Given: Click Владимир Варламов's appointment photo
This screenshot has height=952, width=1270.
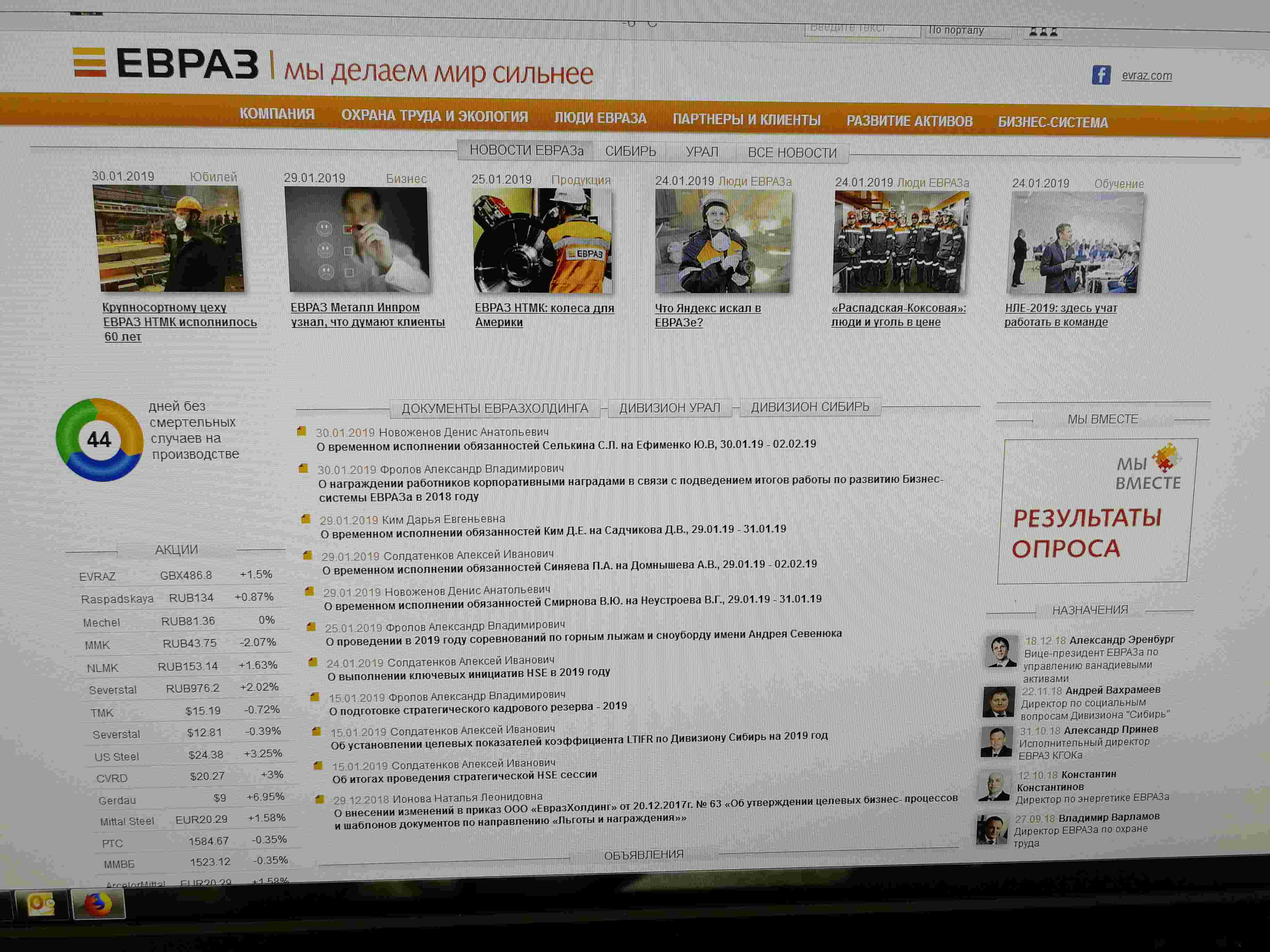Looking at the screenshot, I should [x=992, y=830].
